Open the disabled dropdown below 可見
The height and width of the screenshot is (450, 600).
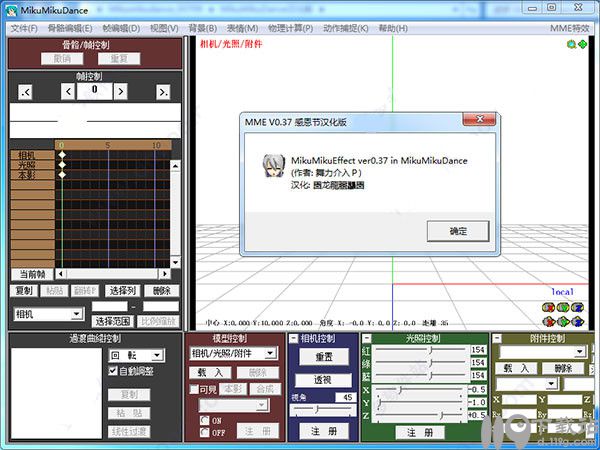tap(262, 405)
